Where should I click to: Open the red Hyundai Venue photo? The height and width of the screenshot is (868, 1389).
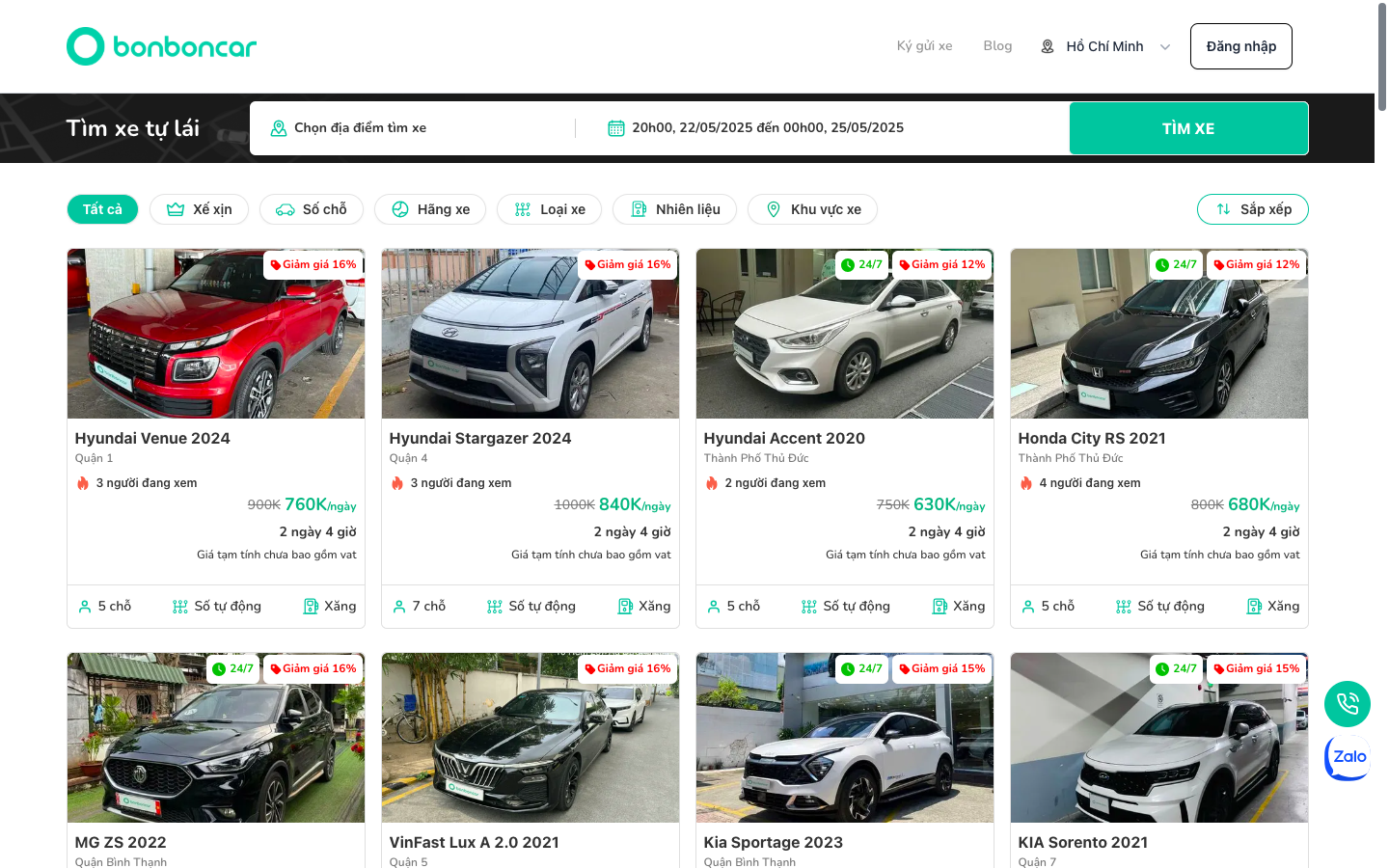pos(216,334)
